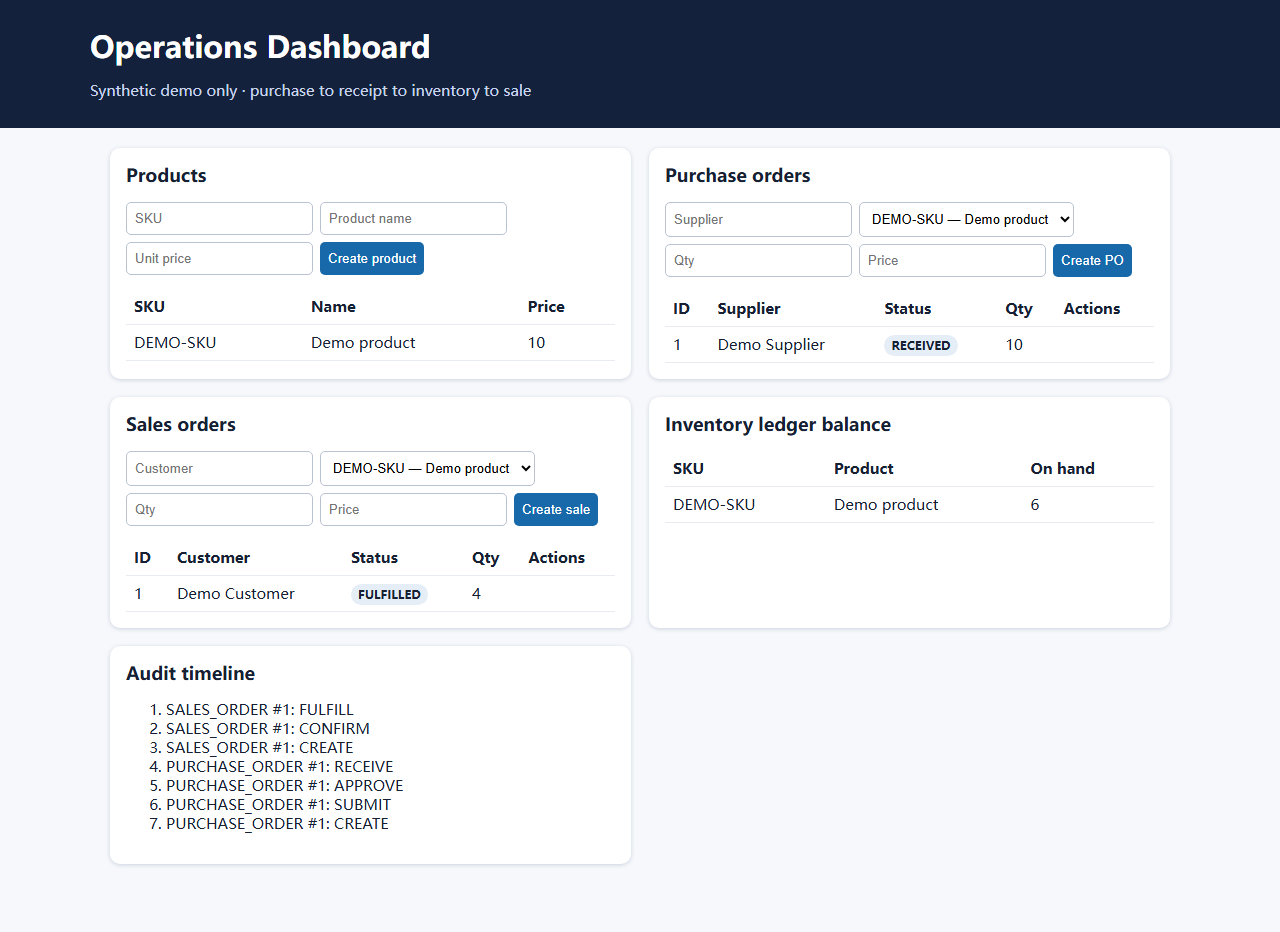Click On hand value 6
Screen dimensions: 1280x932
click(1035, 504)
